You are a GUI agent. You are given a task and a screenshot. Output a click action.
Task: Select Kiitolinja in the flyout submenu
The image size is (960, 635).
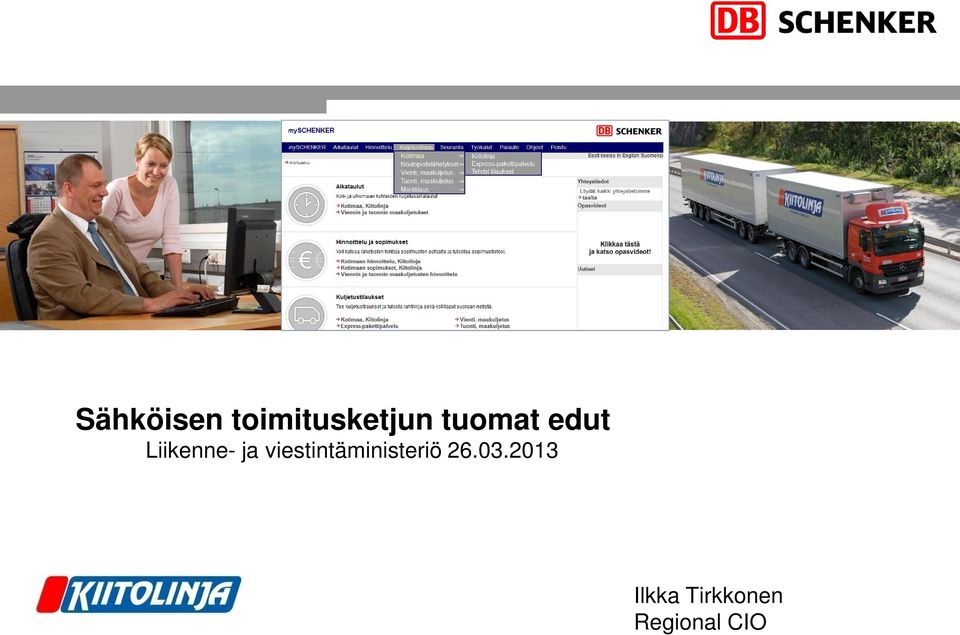(503, 156)
